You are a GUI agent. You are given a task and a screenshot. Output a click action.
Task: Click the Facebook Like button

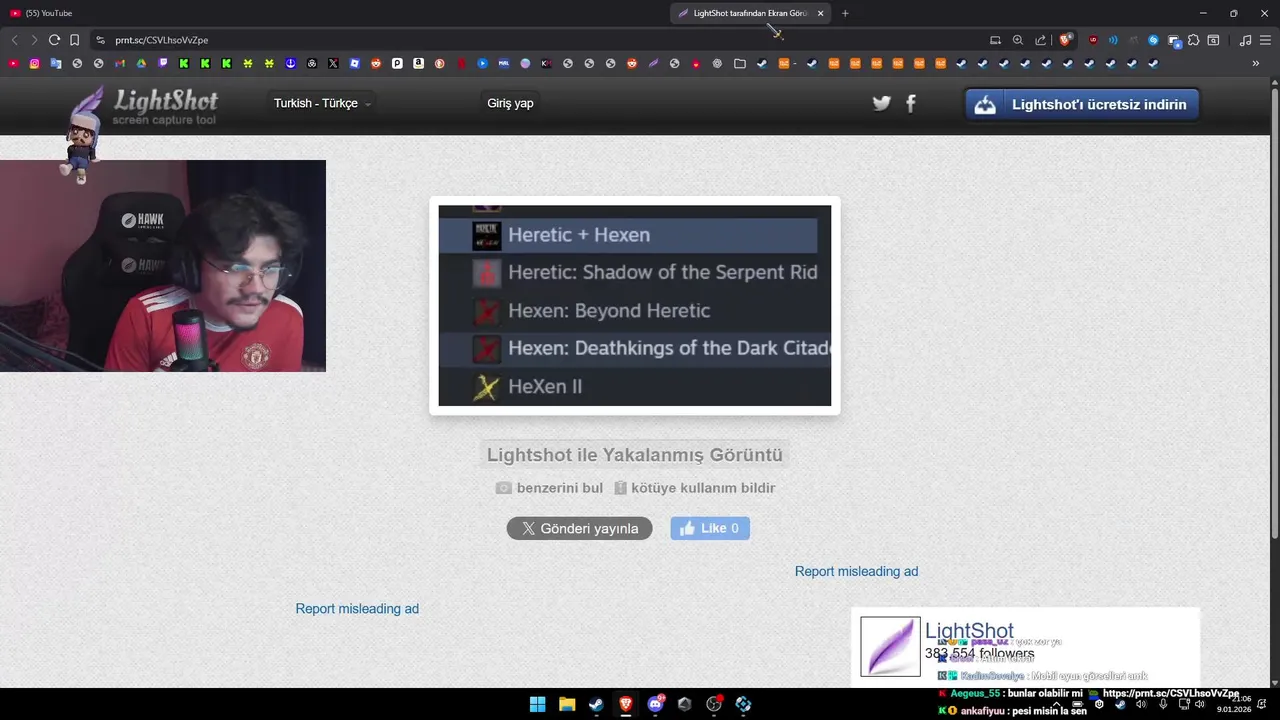coord(710,528)
